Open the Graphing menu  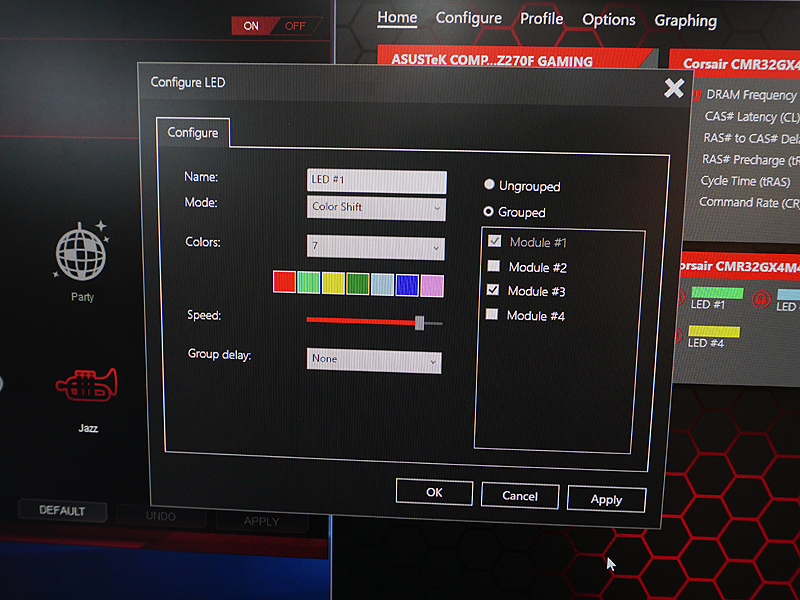tap(685, 21)
